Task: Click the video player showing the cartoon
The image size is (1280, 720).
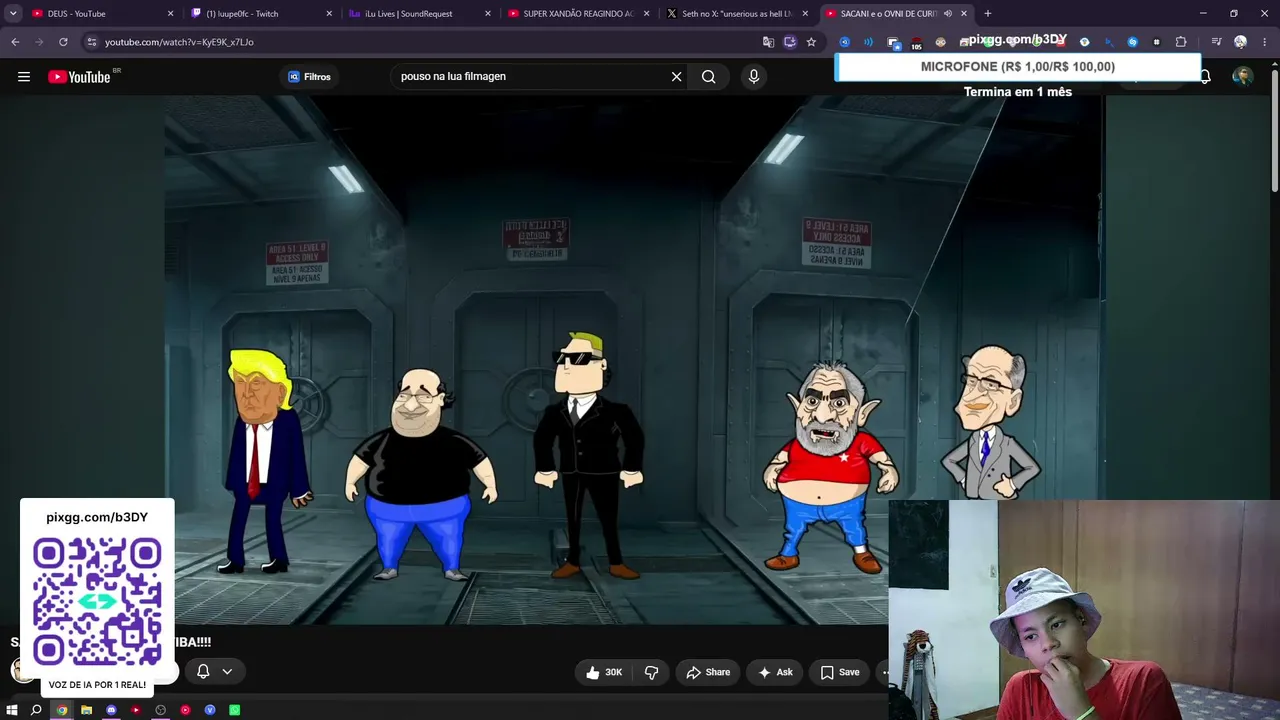Action: (x=635, y=360)
